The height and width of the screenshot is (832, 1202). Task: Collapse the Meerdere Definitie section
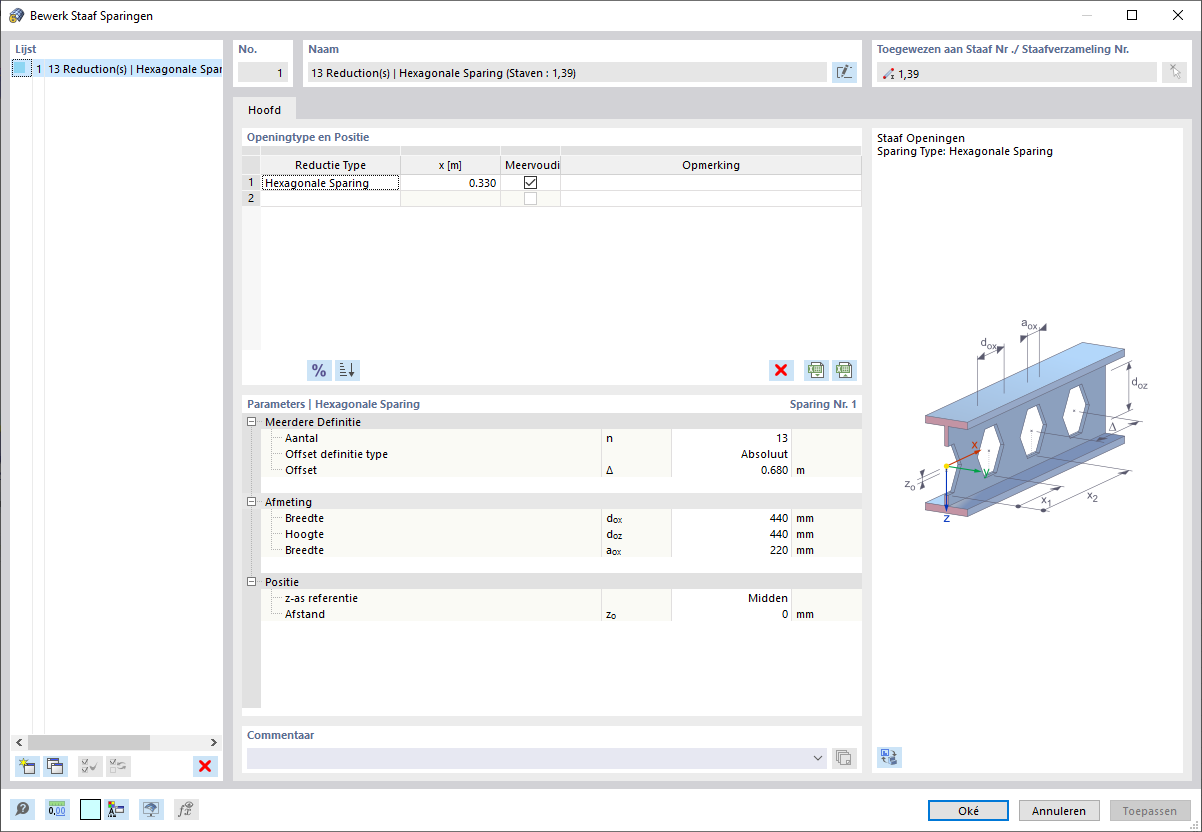[x=250, y=422]
